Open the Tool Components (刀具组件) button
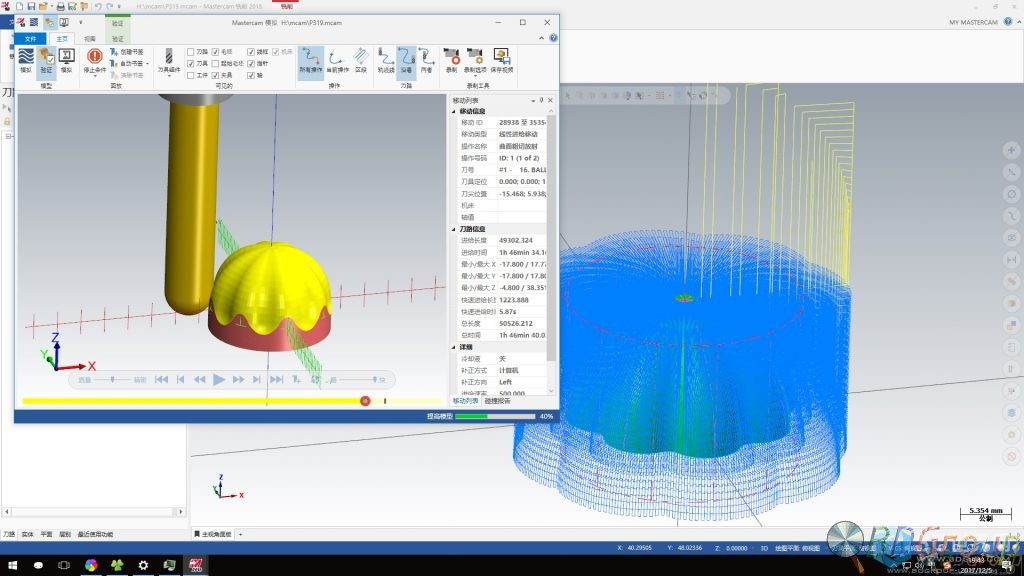The image size is (1024, 576). [168, 62]
